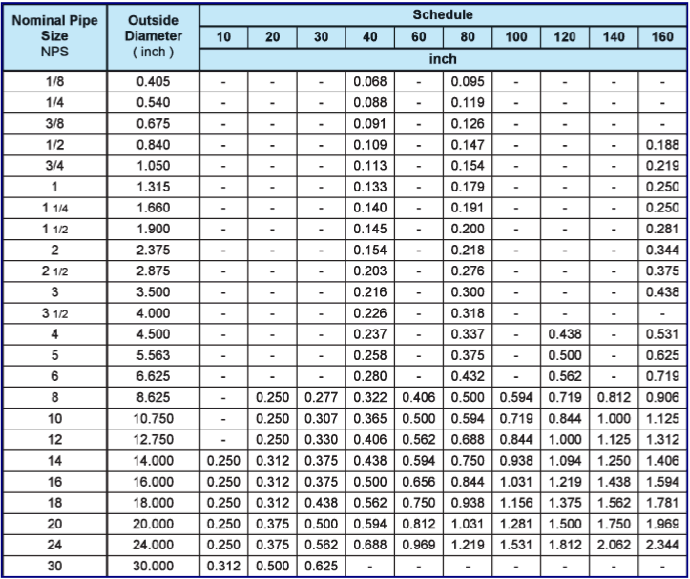
Task: Click outside diameter value '3.500'
Action: tap(153, 292)
